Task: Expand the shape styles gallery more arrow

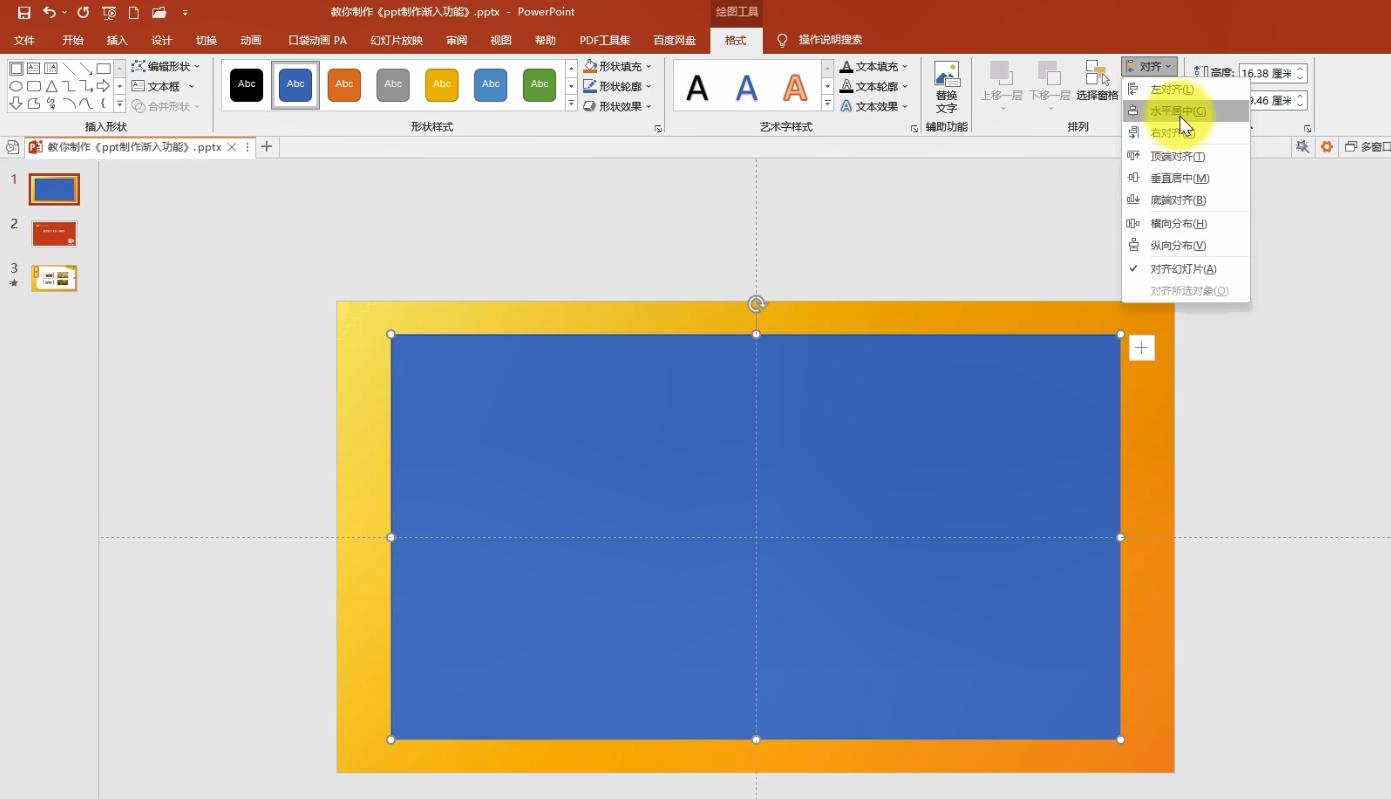Action: pos(571,104)
